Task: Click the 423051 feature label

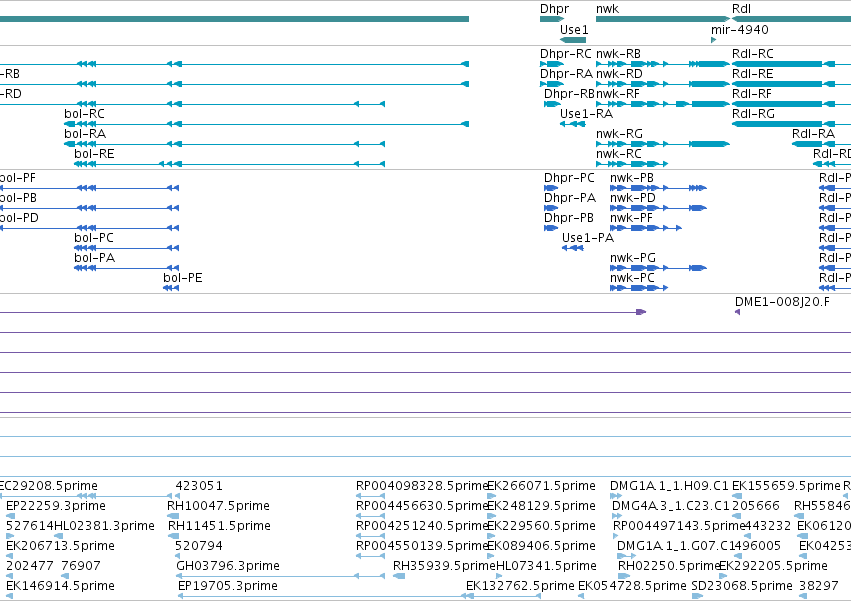Action: 199,486
